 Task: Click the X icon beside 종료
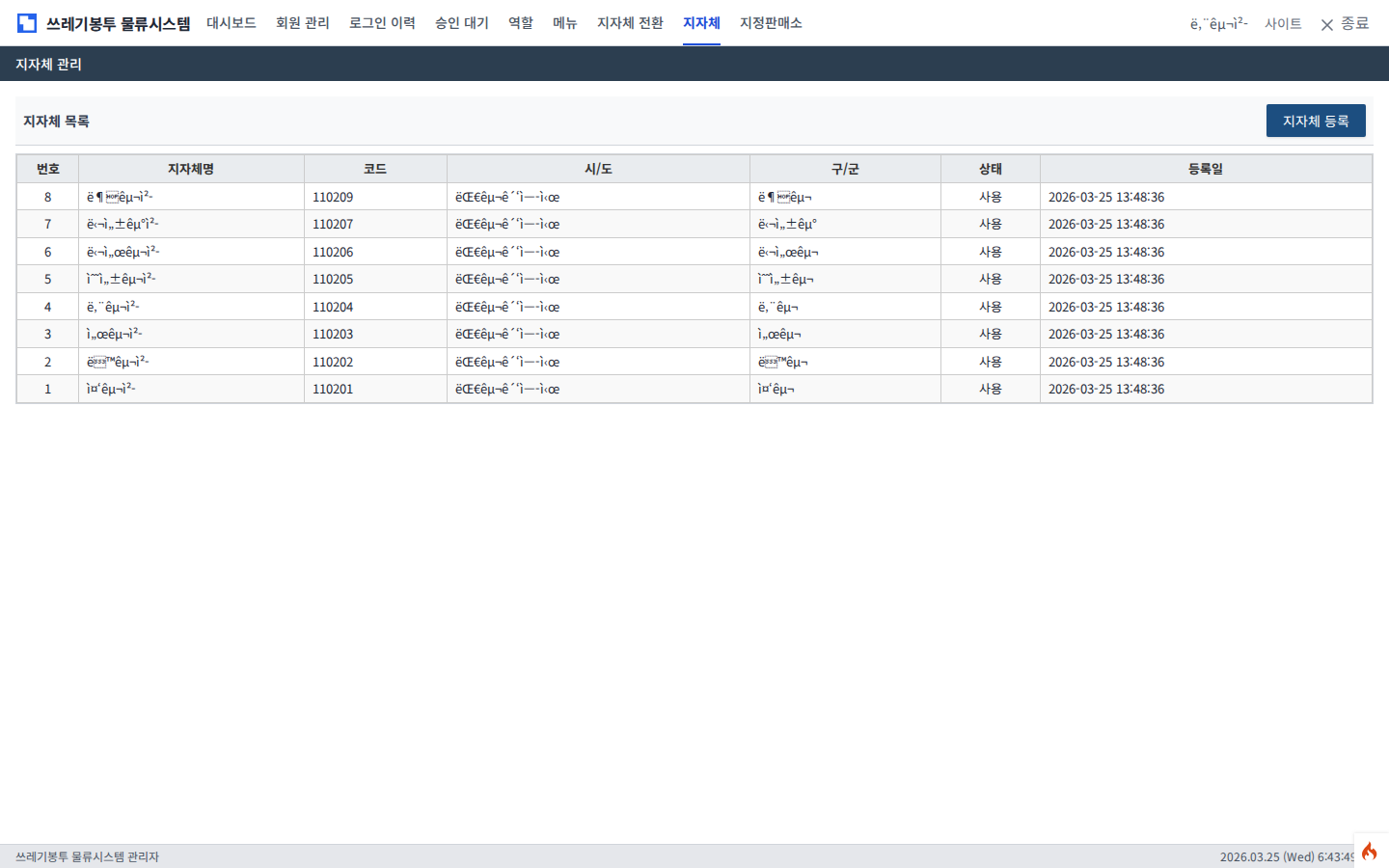pyautogui.click(x=1327, y=24)
